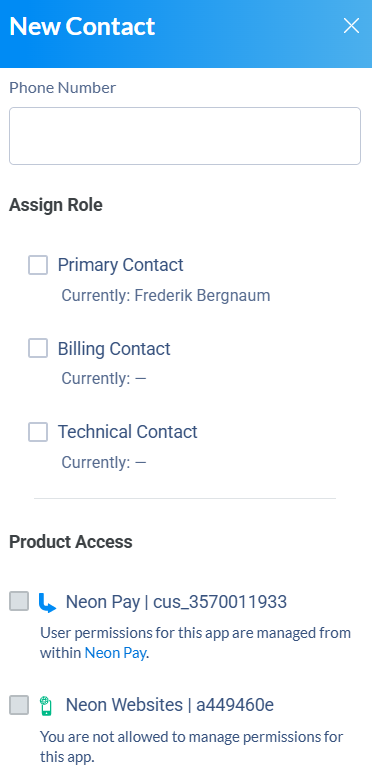
Task: Click 'Currently: Frederik Bergnaum' text
Action: tap(166, 295)
